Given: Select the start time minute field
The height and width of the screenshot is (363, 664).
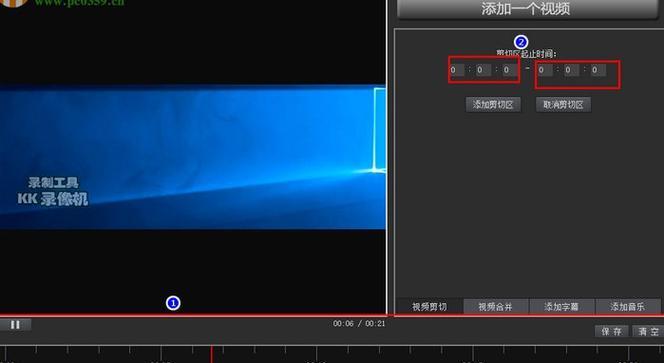Looking at the screenshot, I should click(x=483, y=70).
